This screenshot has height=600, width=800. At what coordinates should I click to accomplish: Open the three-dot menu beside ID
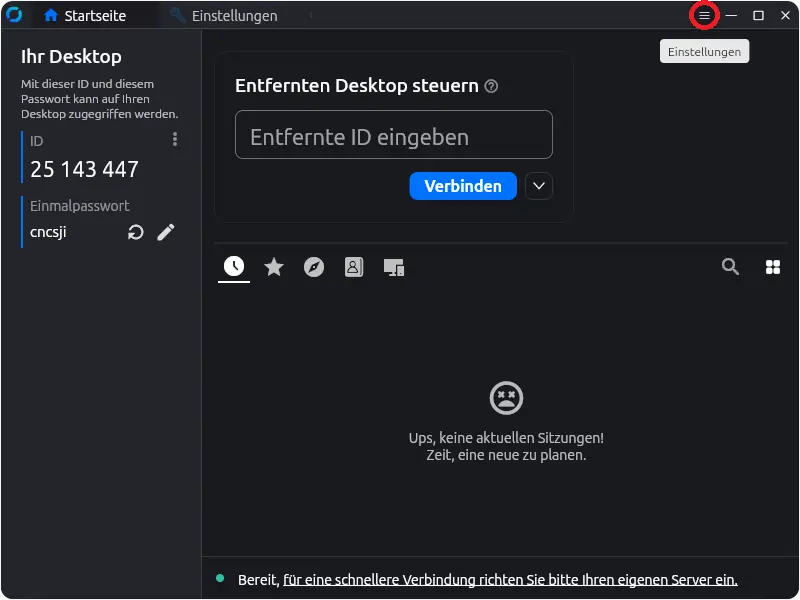pos(175,140)
